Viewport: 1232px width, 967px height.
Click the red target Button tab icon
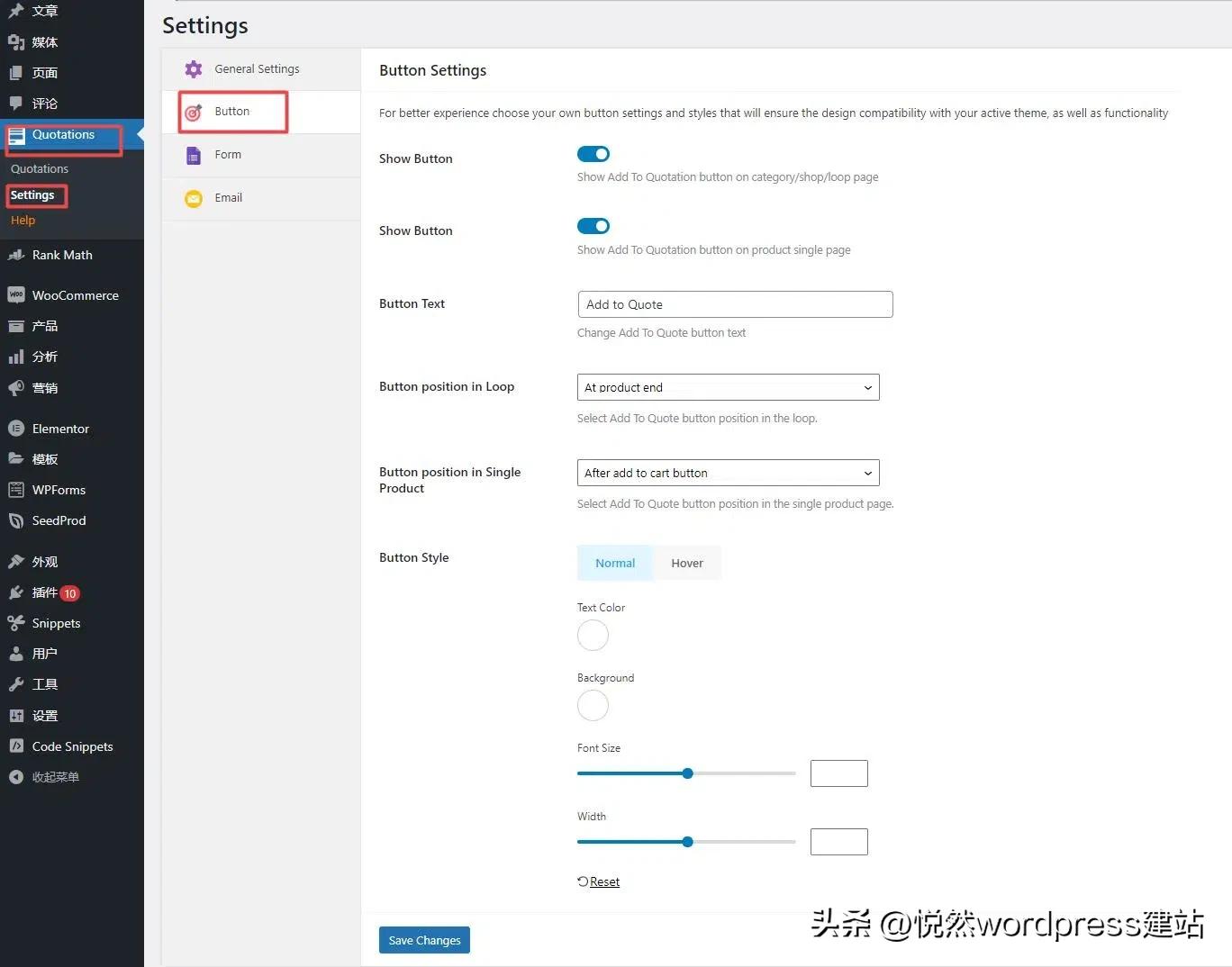194,113
